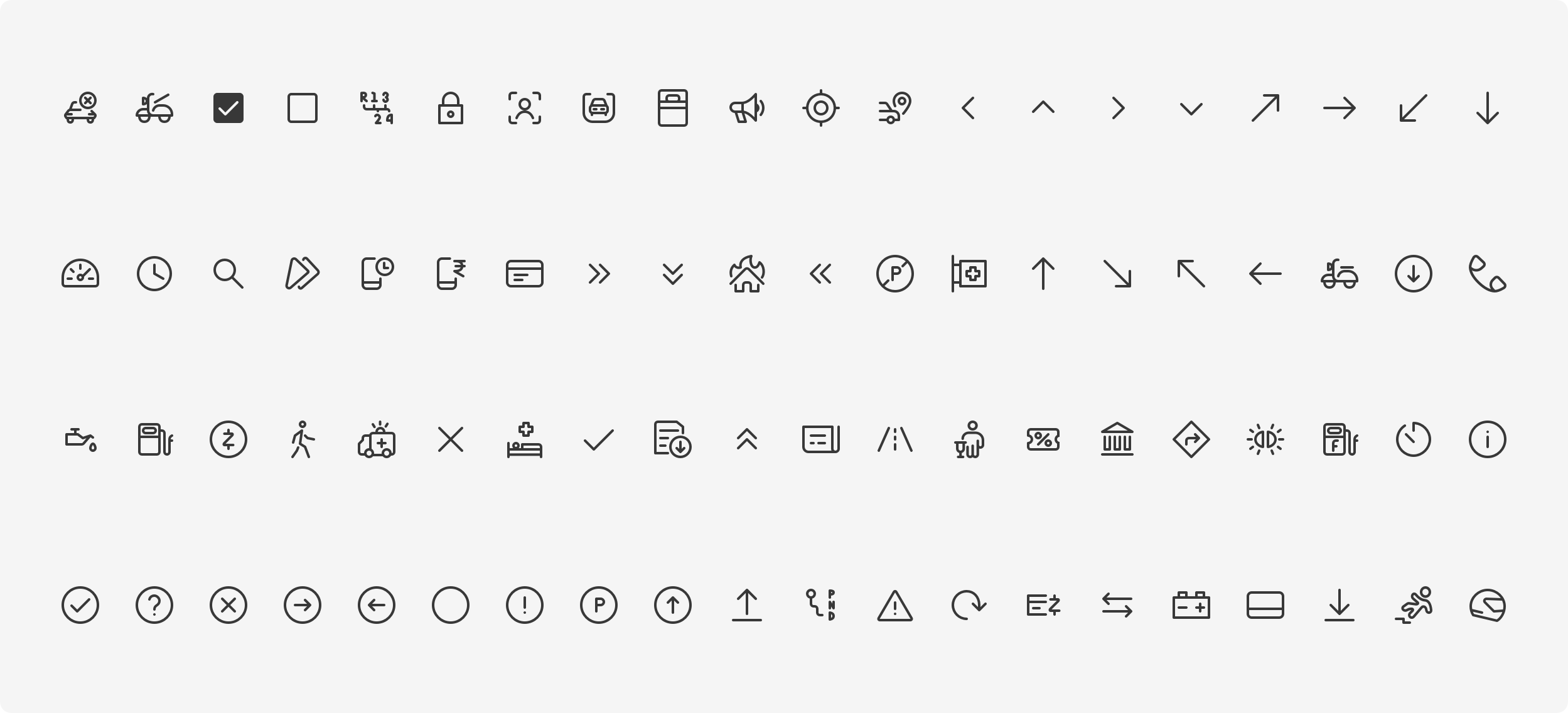This screenshot has width=1568, height=713.
Task: Select the helmet icon
Action: click(1487, 605)
